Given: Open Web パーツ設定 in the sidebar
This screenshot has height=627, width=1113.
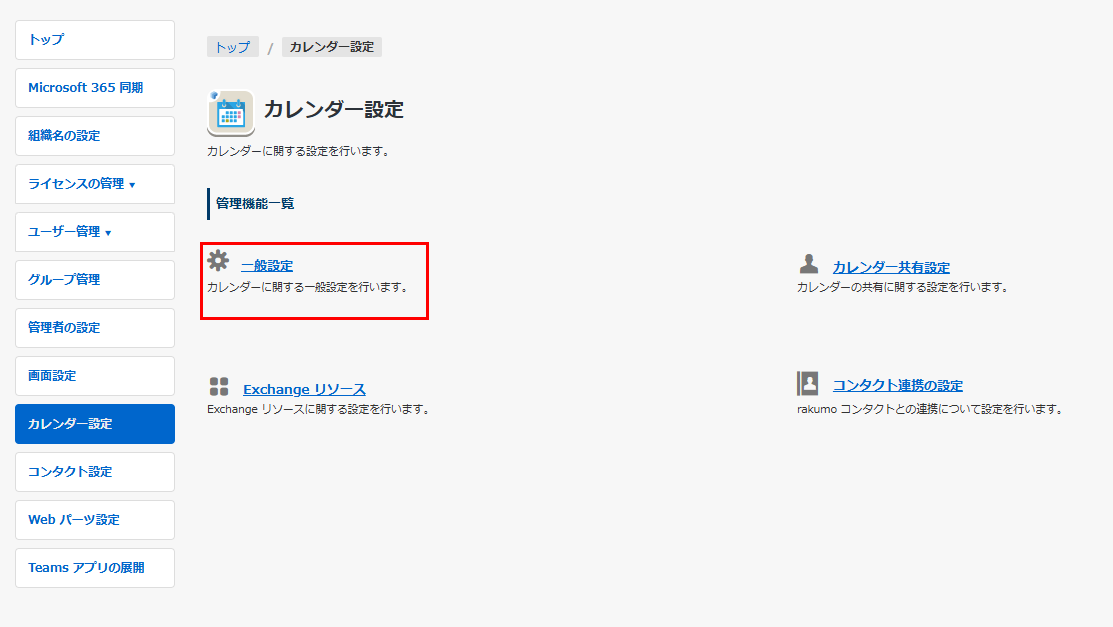Looking at the screenshot, I should point(95,520).
